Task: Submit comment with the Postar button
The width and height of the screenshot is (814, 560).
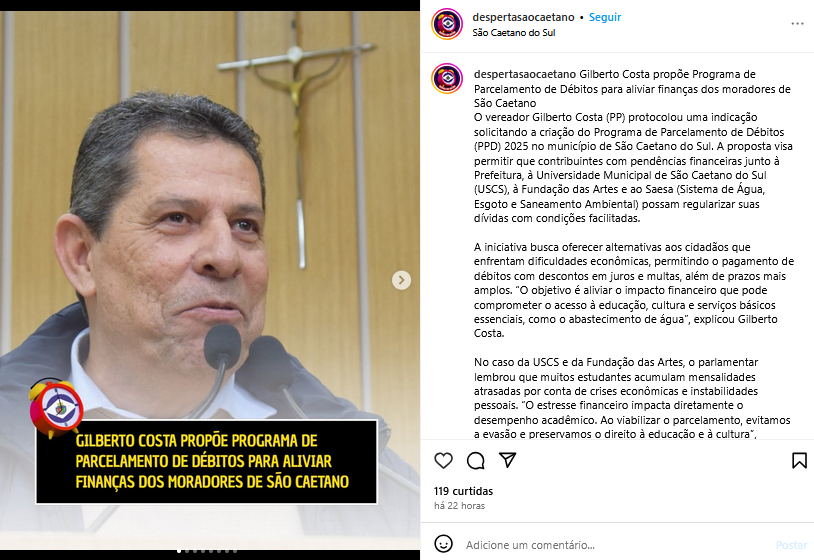Action: click(791, 545)
